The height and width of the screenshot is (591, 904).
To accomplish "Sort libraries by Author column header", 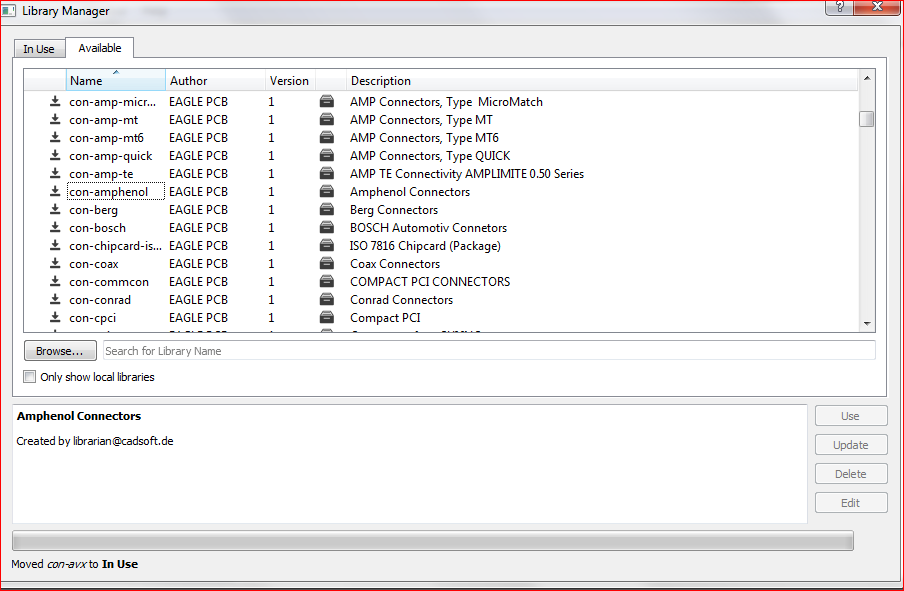I will tap(214, 81).
